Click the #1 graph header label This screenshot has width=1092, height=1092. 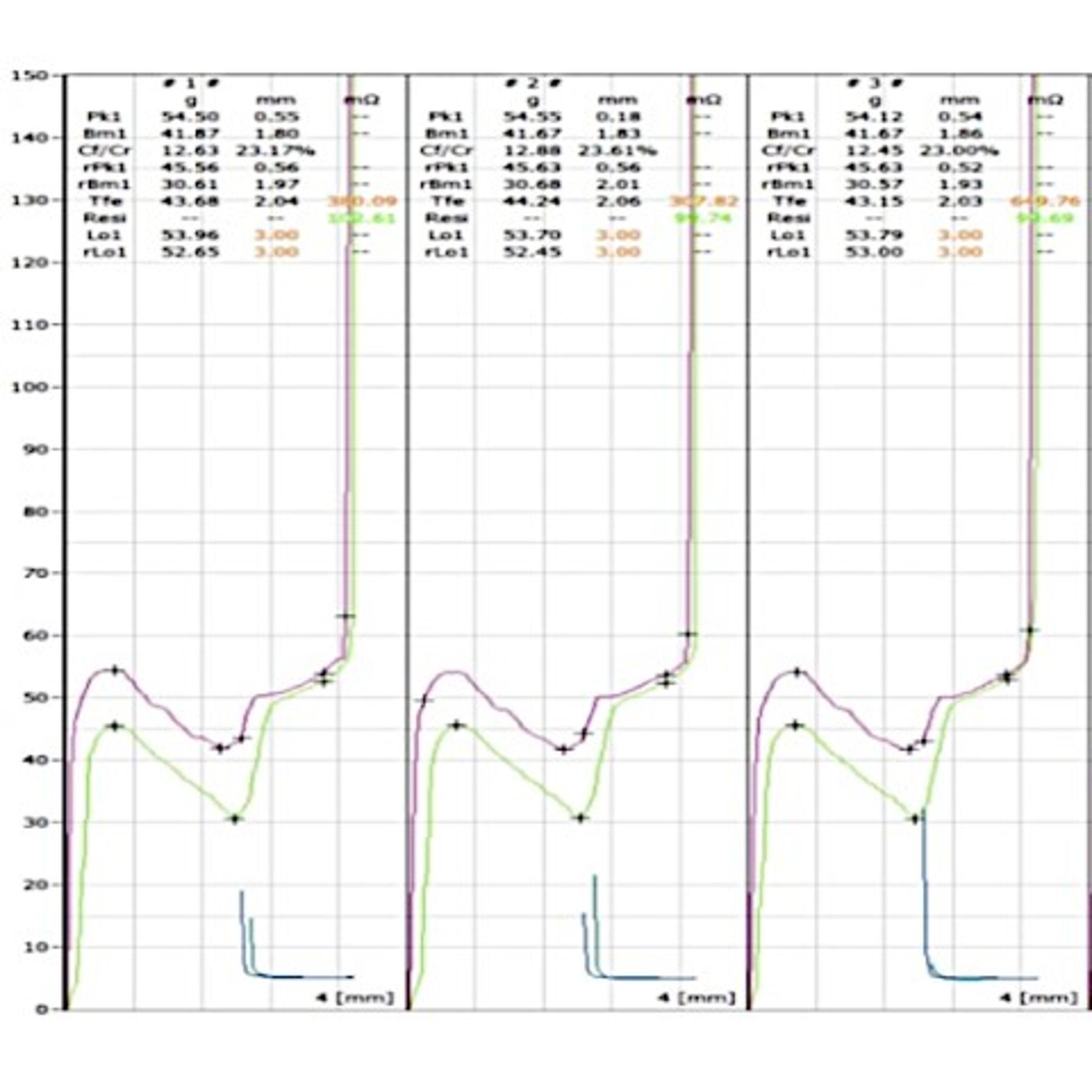click(x=190, y=84)
